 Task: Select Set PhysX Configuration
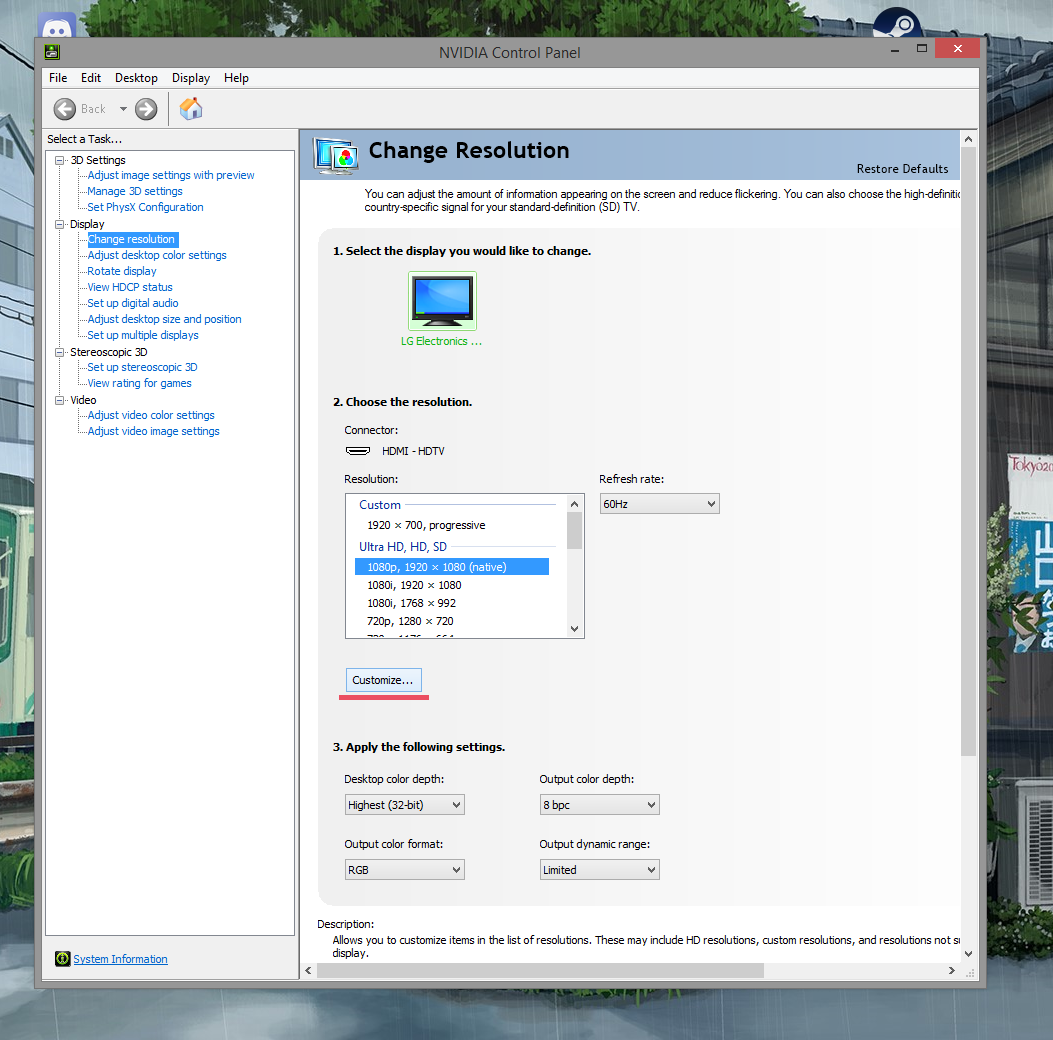pyautogui.click(x=145, y=207)
